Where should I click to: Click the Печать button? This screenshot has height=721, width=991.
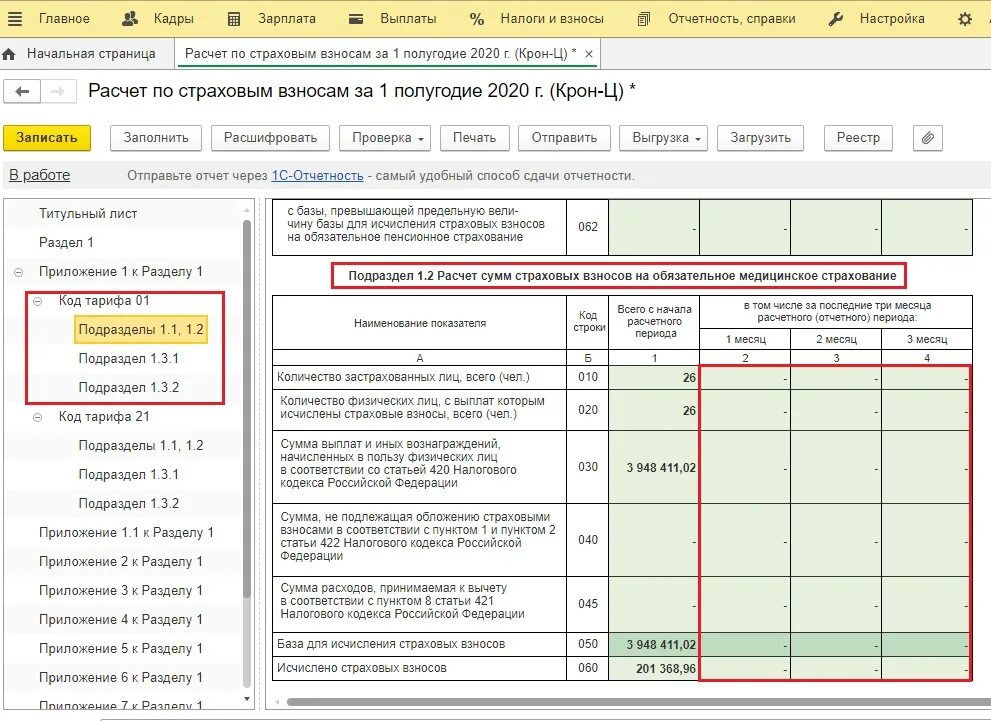coord(474,138)
